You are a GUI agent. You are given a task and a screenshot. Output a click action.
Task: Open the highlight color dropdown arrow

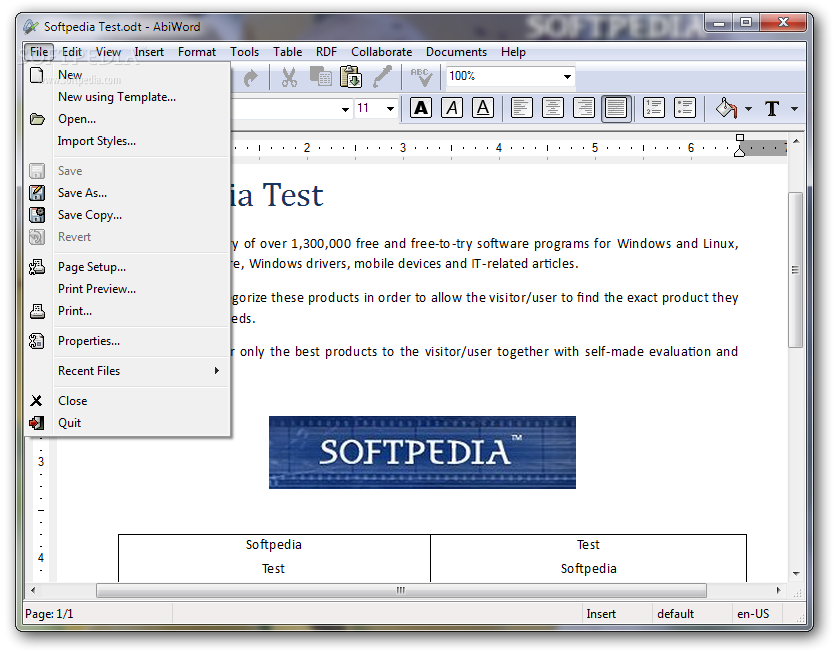point(748,109)
